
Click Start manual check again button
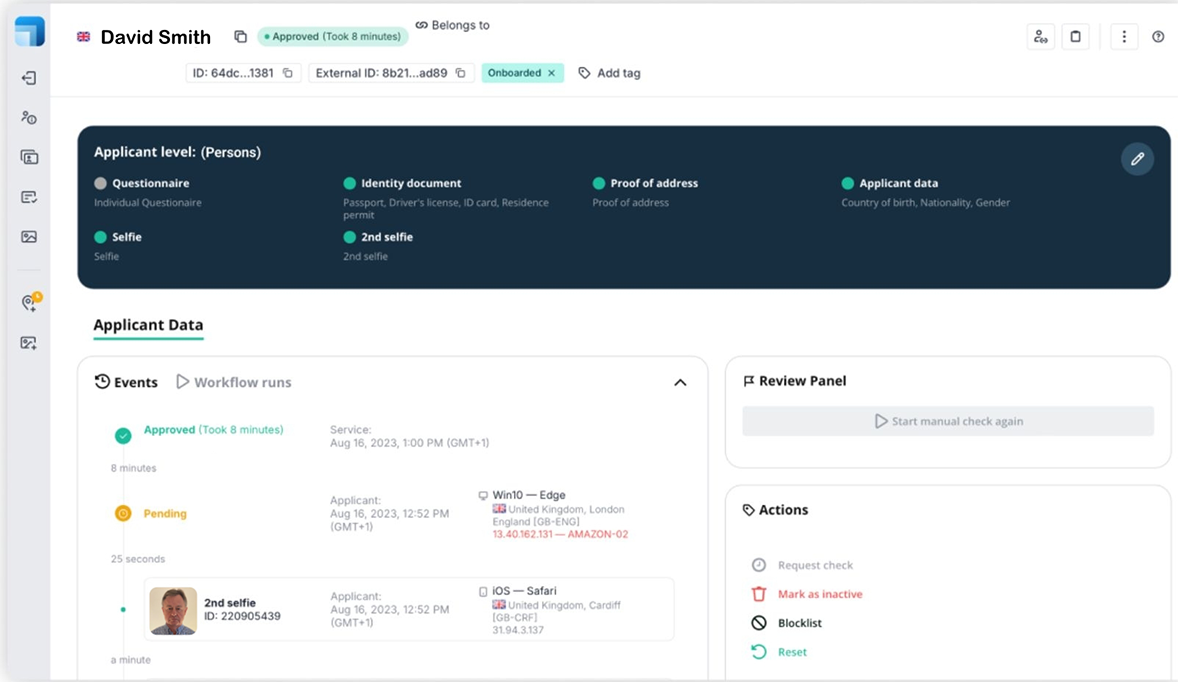[x=948, y=421]
